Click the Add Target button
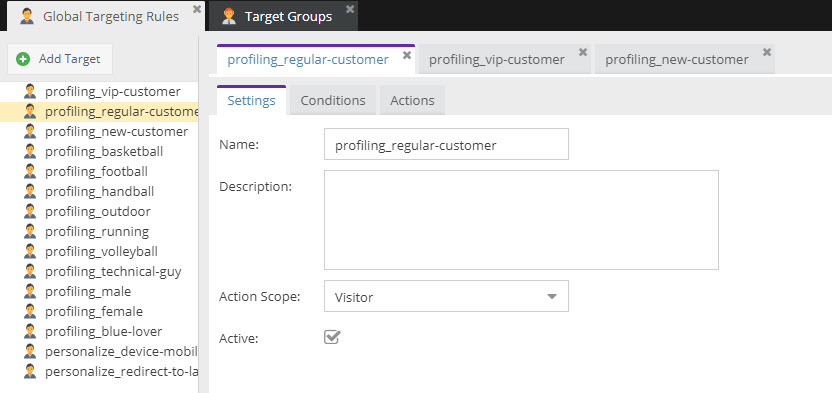 coord(60,59)
